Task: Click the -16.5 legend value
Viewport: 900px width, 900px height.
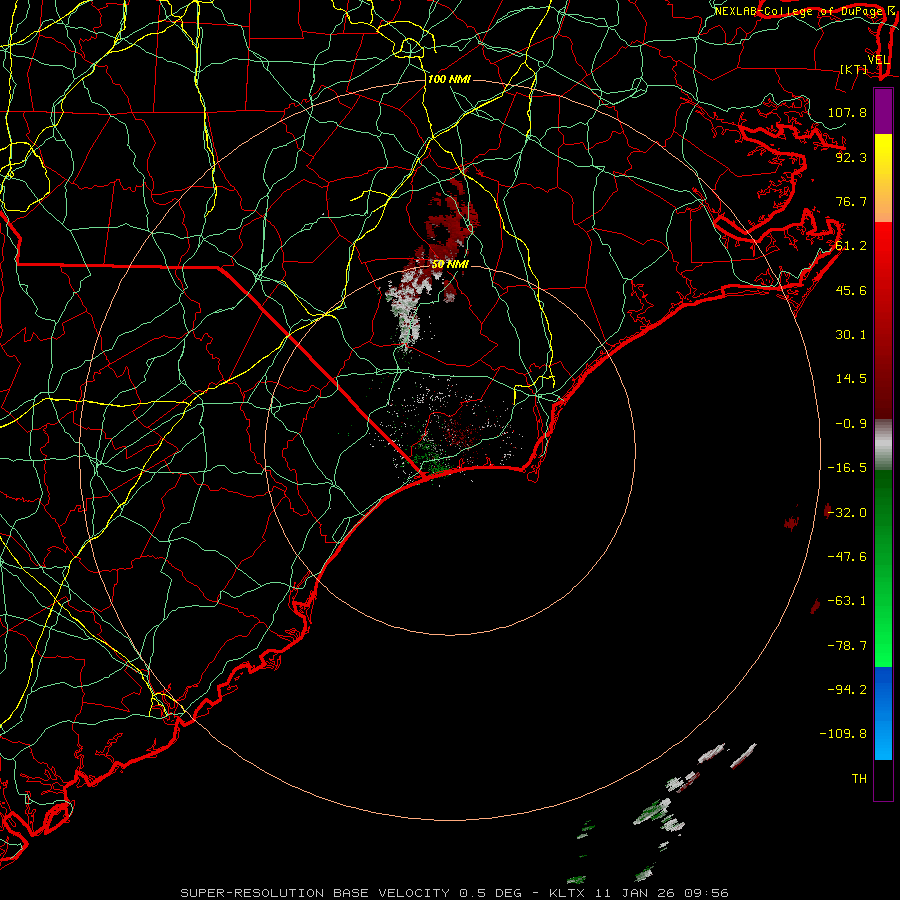Action: [x=847, y=468]
